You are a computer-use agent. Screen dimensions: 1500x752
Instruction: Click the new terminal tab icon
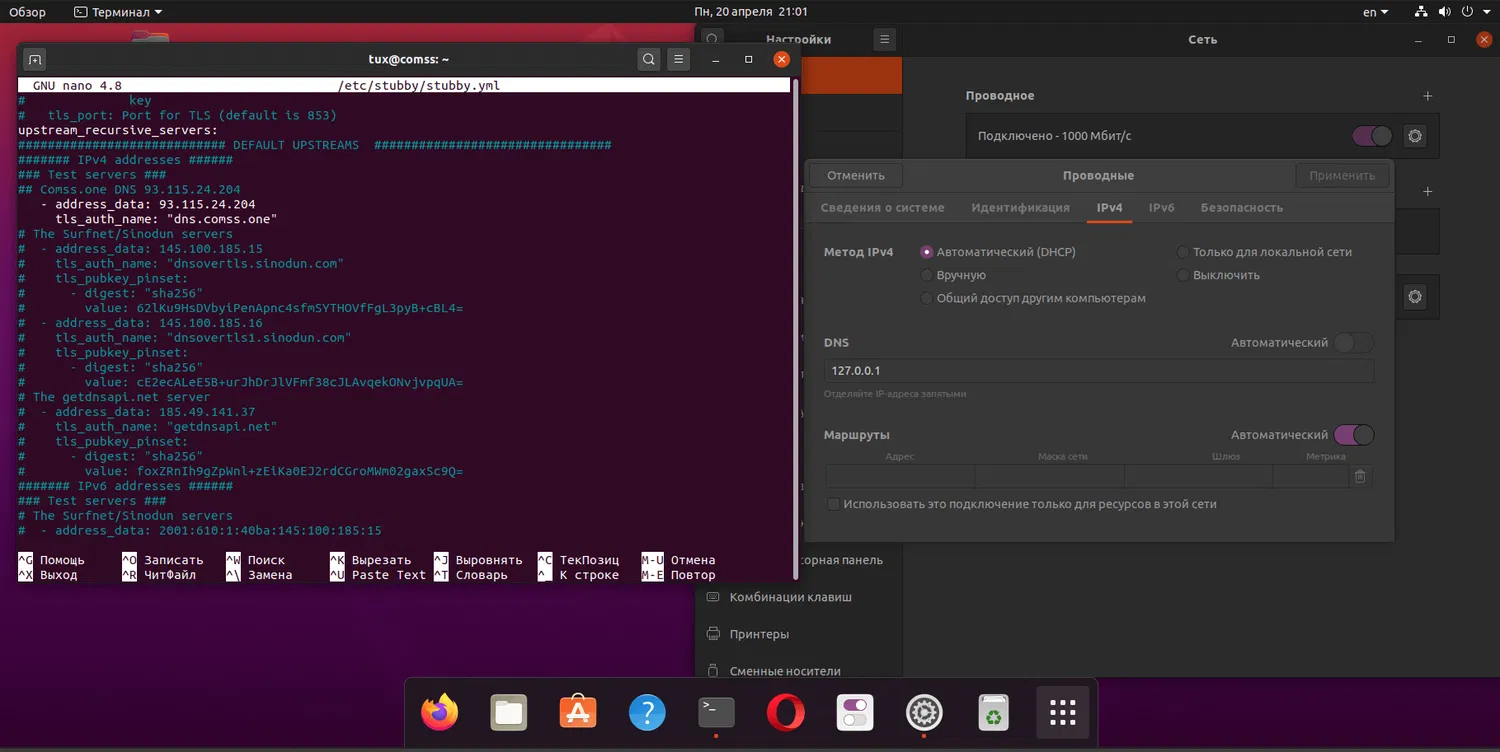pos(34,60)
